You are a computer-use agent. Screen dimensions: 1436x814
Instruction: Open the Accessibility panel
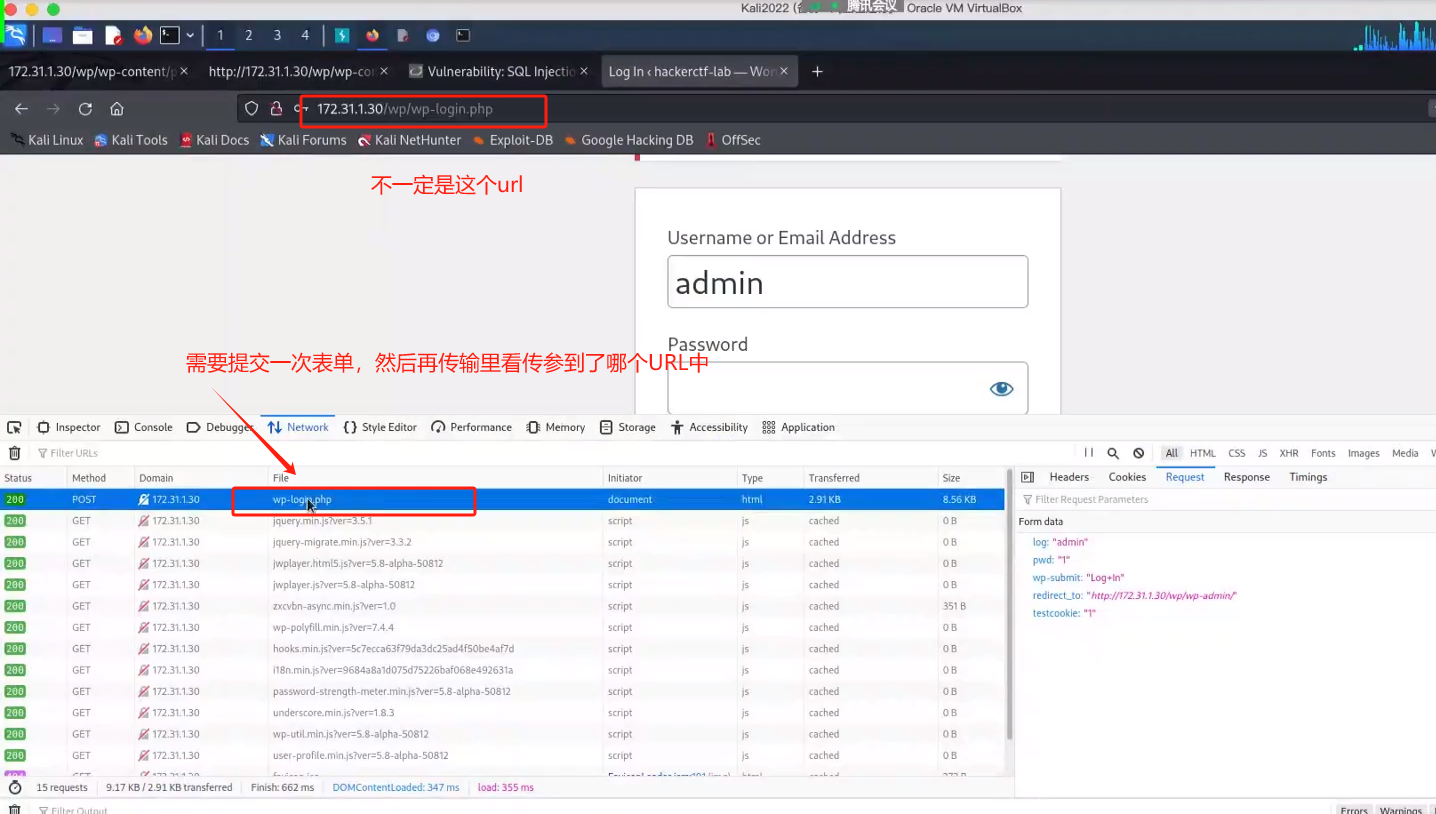click(710, 427)
